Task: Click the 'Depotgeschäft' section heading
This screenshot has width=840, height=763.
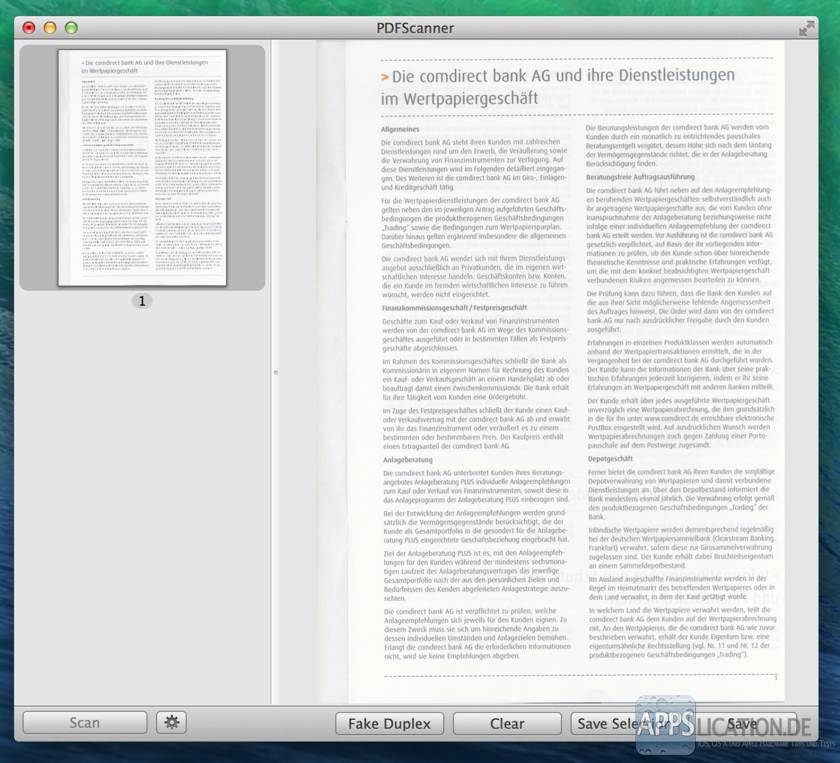Action: (x=610, y=459)
